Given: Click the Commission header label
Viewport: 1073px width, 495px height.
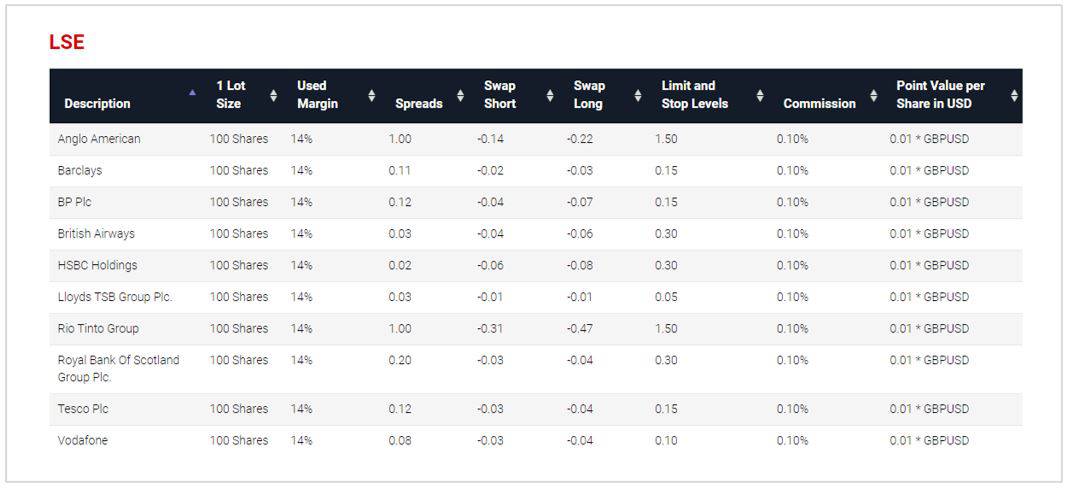Looking at the screenshot, I should point(819,103).
